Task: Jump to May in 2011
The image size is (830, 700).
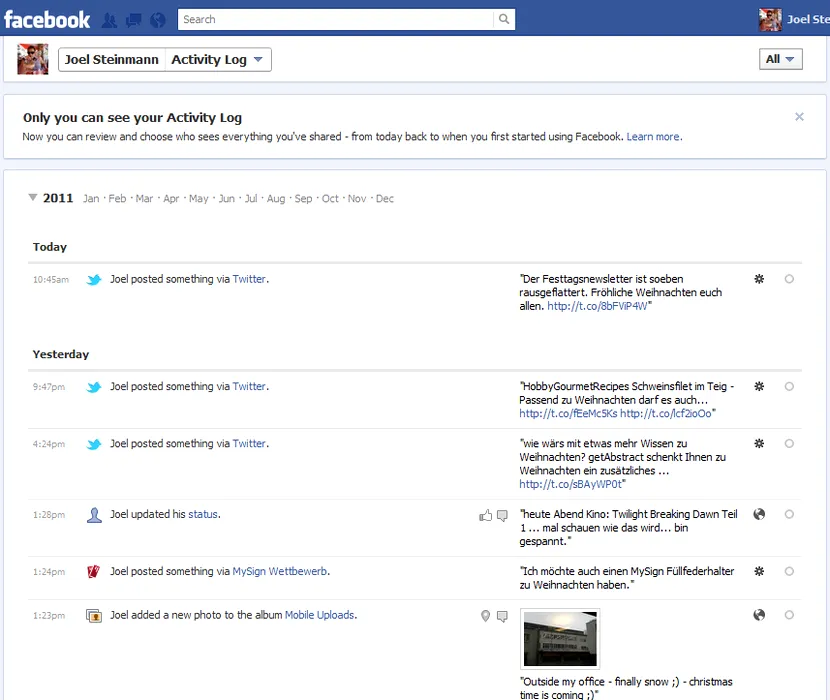Action: [199, 199]
